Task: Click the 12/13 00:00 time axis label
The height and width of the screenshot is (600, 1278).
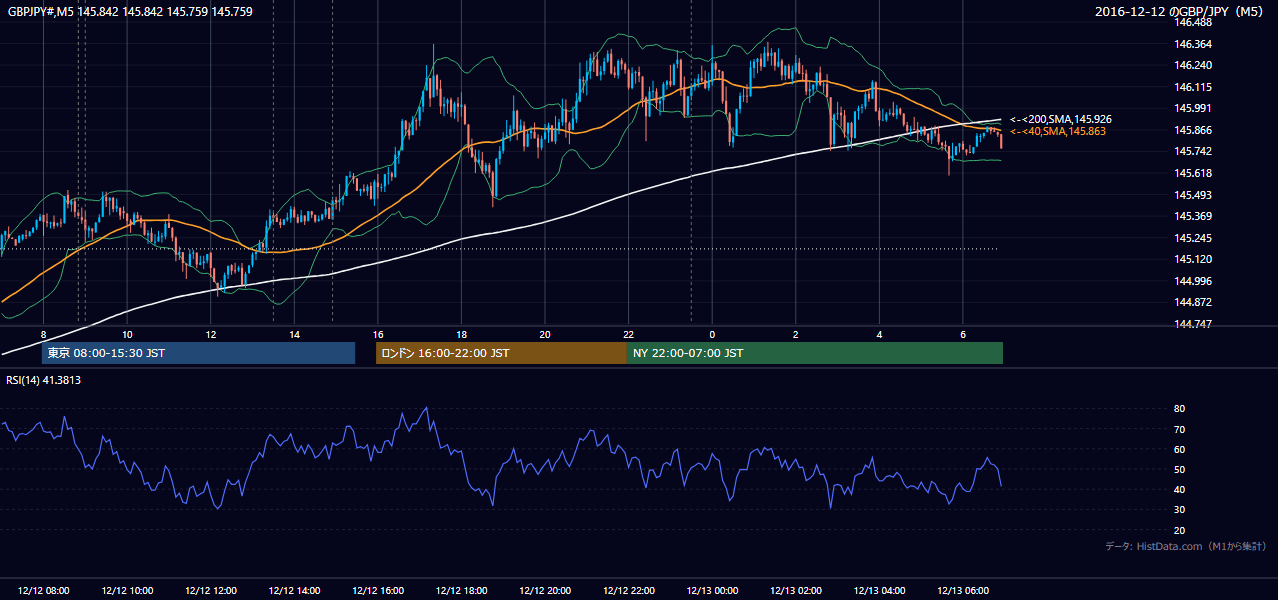Action: pyautogui.click(x=713, y=590)
